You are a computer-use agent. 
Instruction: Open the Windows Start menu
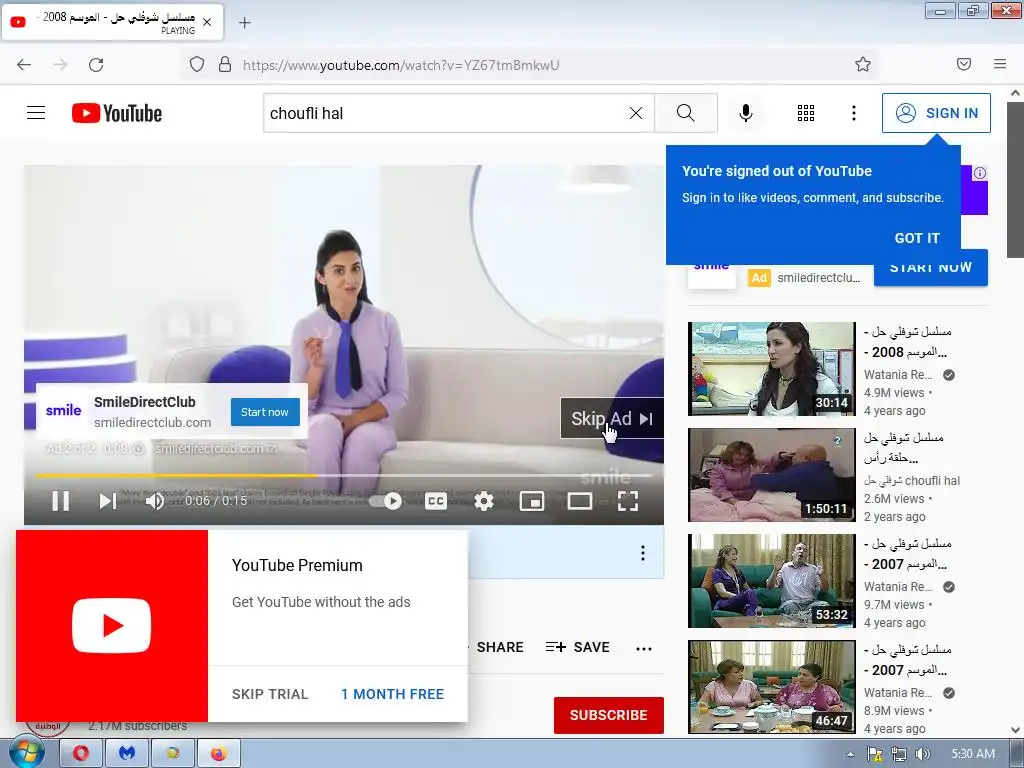pyautogui.click(x=27, y=753)
